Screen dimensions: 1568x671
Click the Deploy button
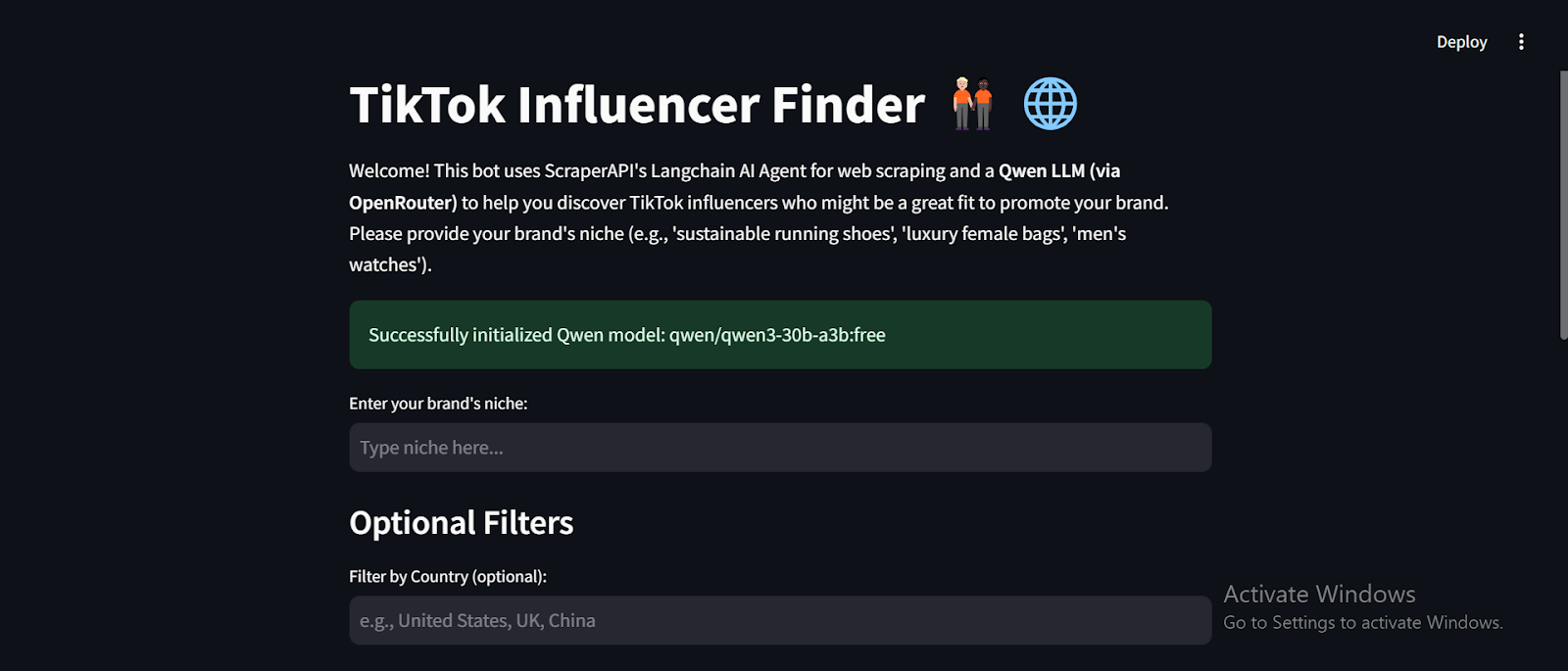[x=1461, y=42]
